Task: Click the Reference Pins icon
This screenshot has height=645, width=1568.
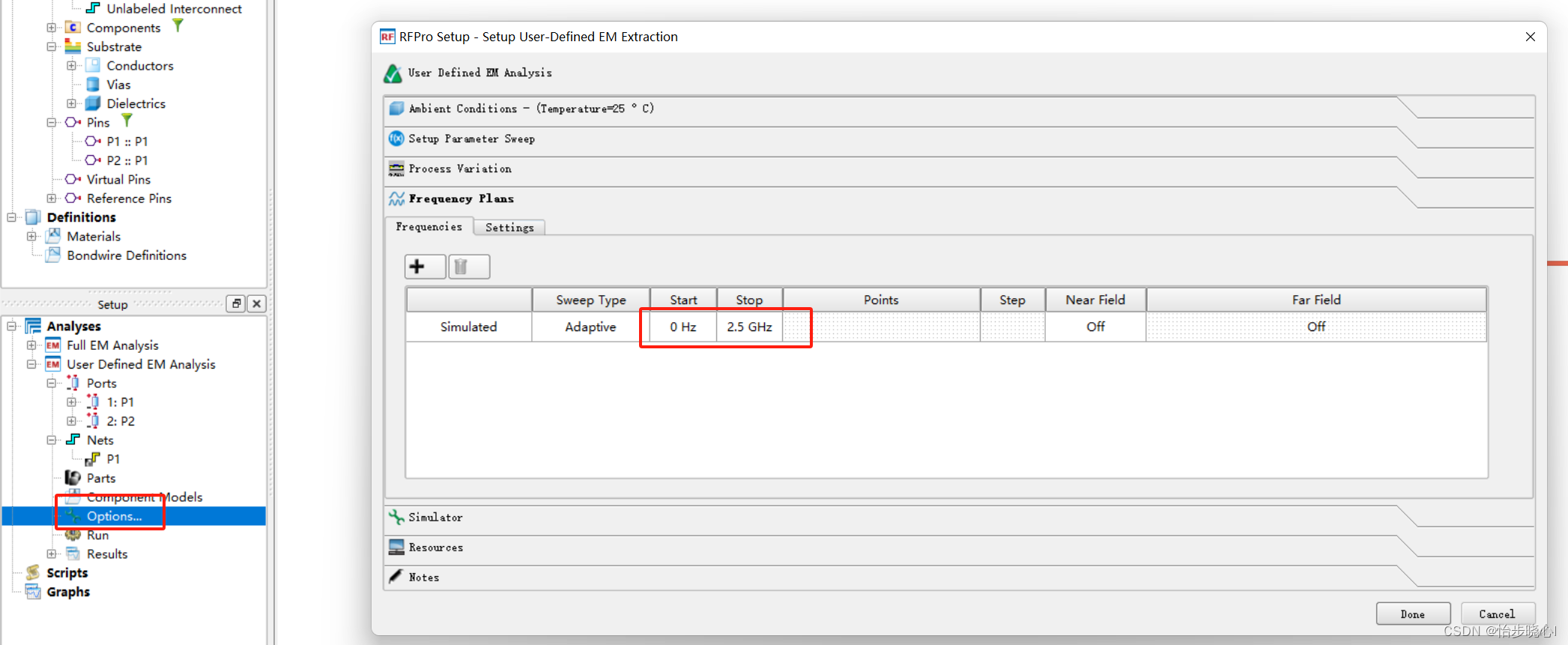Action: click(73, 198)
